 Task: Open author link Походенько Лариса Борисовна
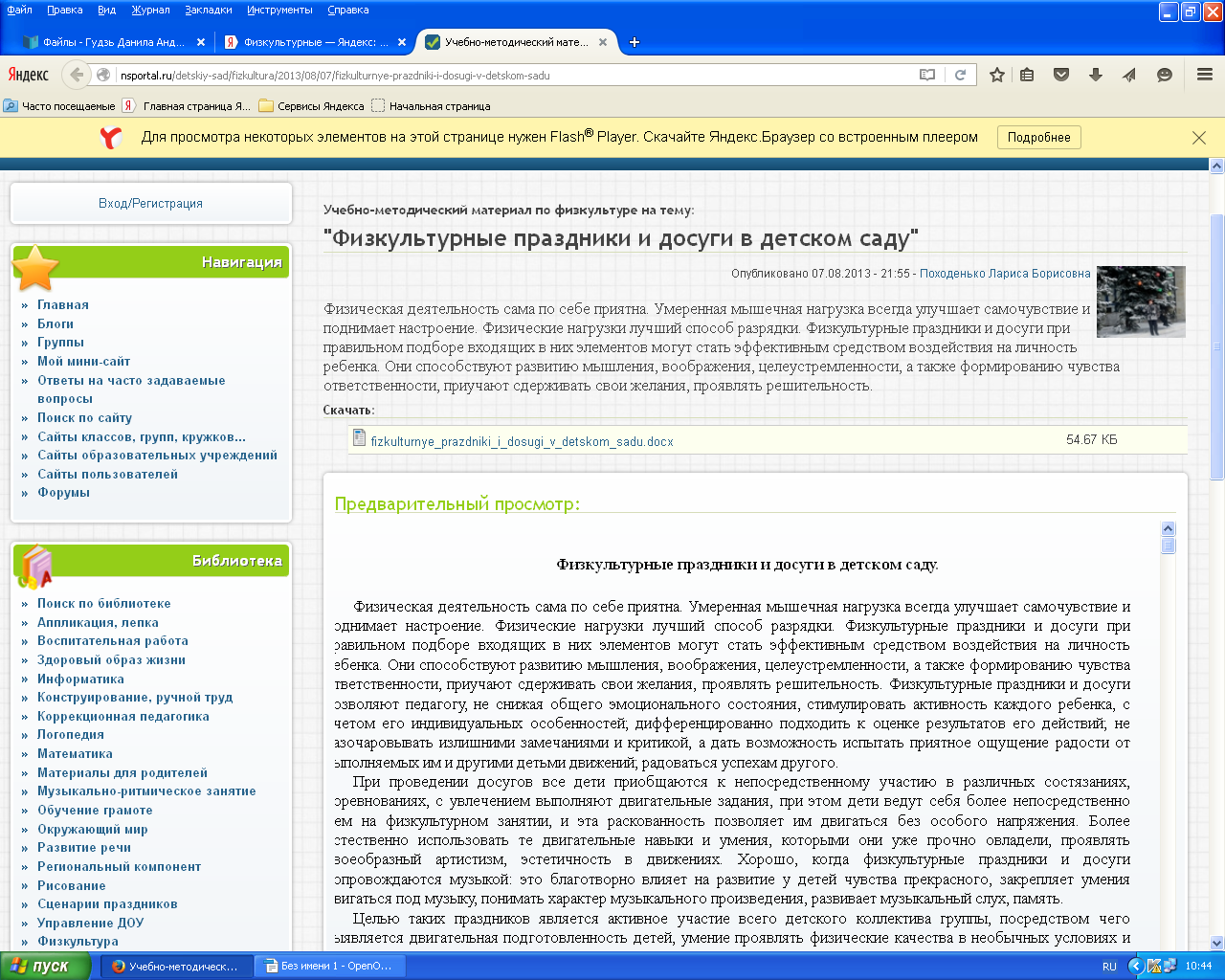[1005, 274]
